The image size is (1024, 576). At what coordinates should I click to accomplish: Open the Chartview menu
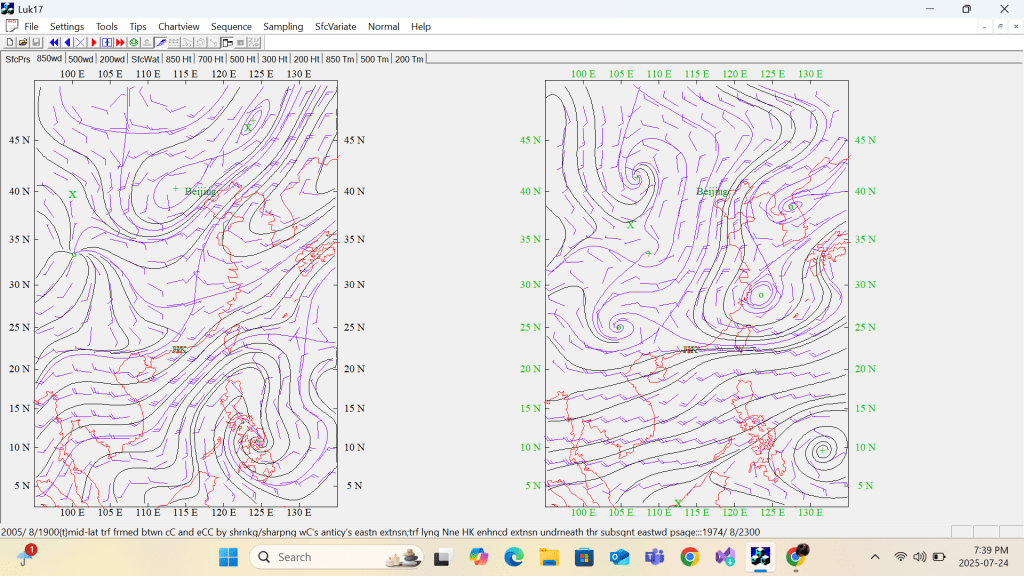(x=178, y=26)
